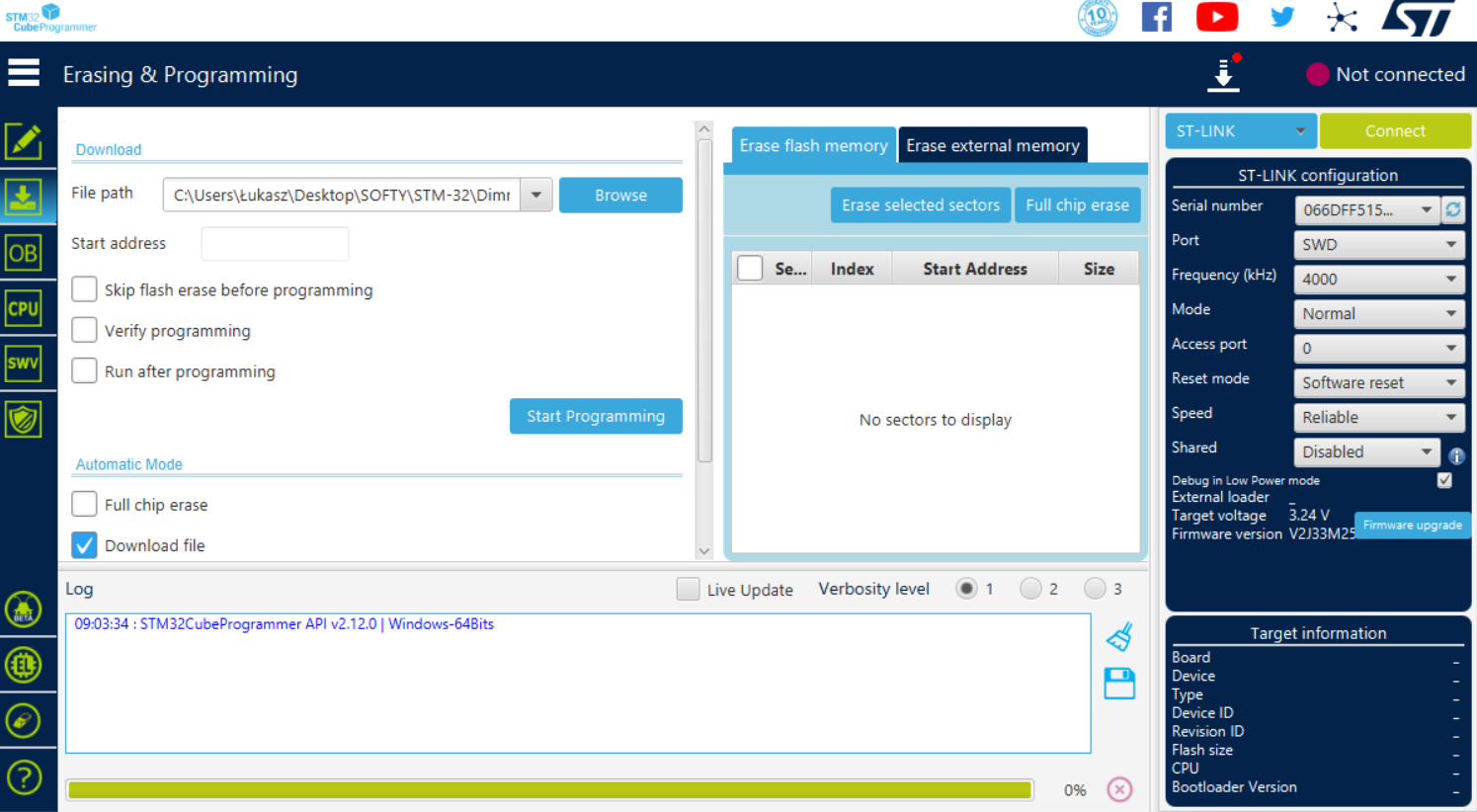Open the hamburger main menu
The height and width of the screenshot is (812, 1477).
[24, 73]
